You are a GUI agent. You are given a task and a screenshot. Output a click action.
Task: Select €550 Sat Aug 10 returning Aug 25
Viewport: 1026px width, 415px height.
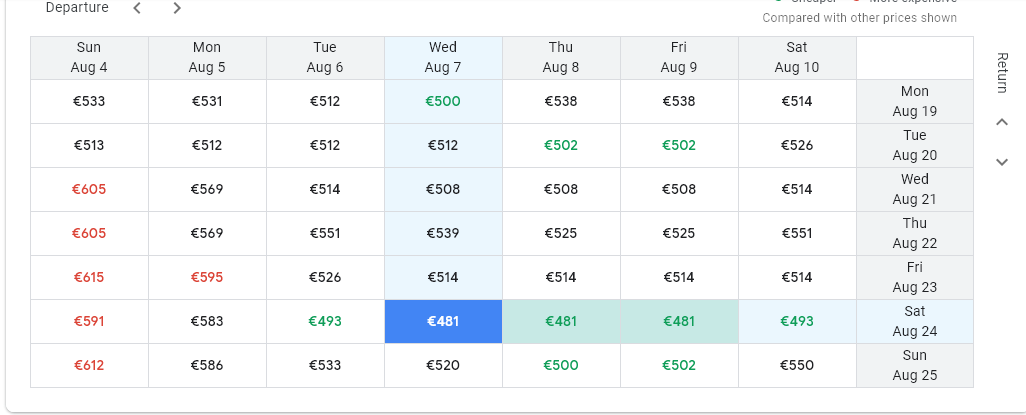797,365
